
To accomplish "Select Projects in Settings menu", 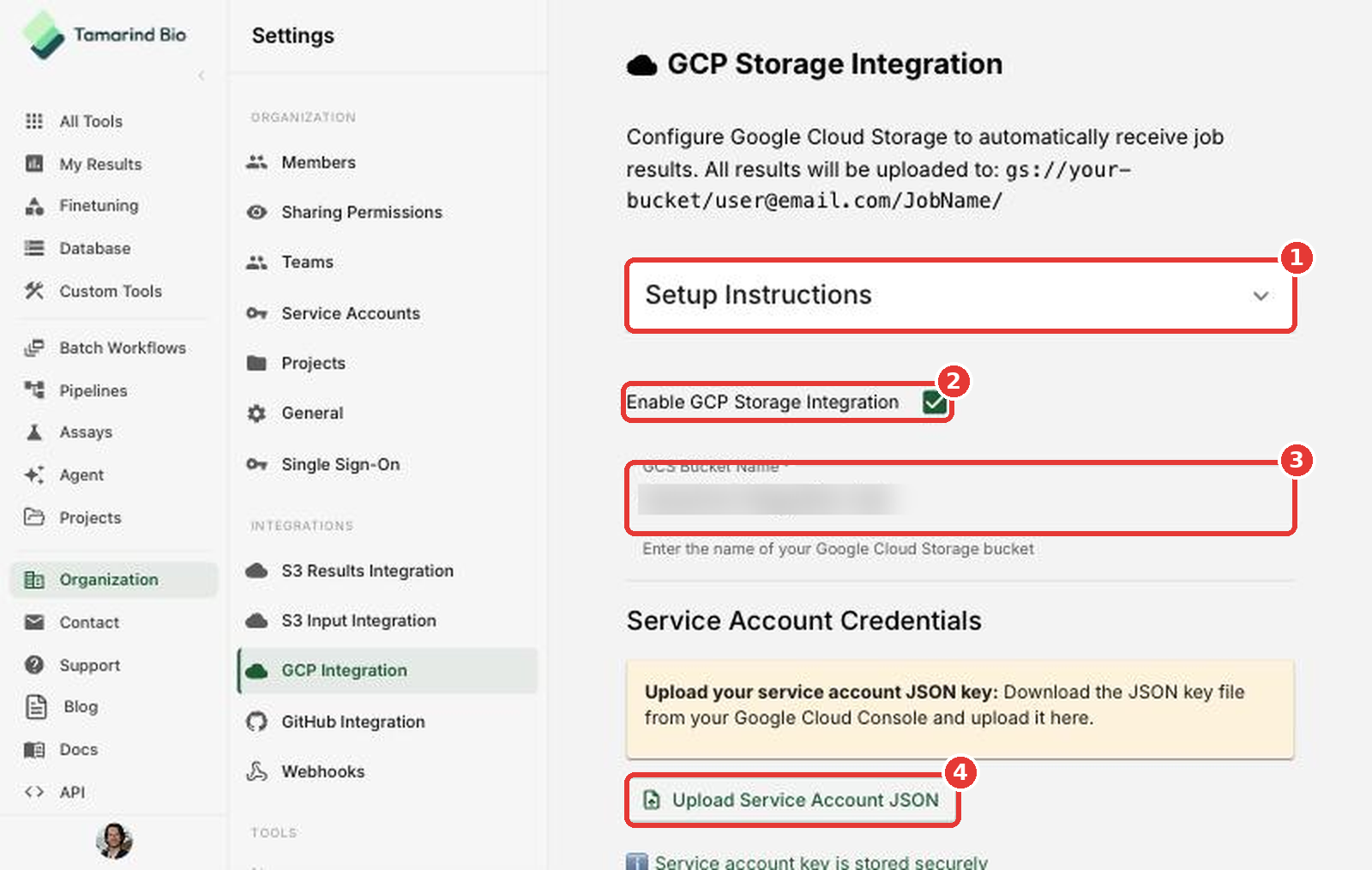I will click(x=386, y=363).
